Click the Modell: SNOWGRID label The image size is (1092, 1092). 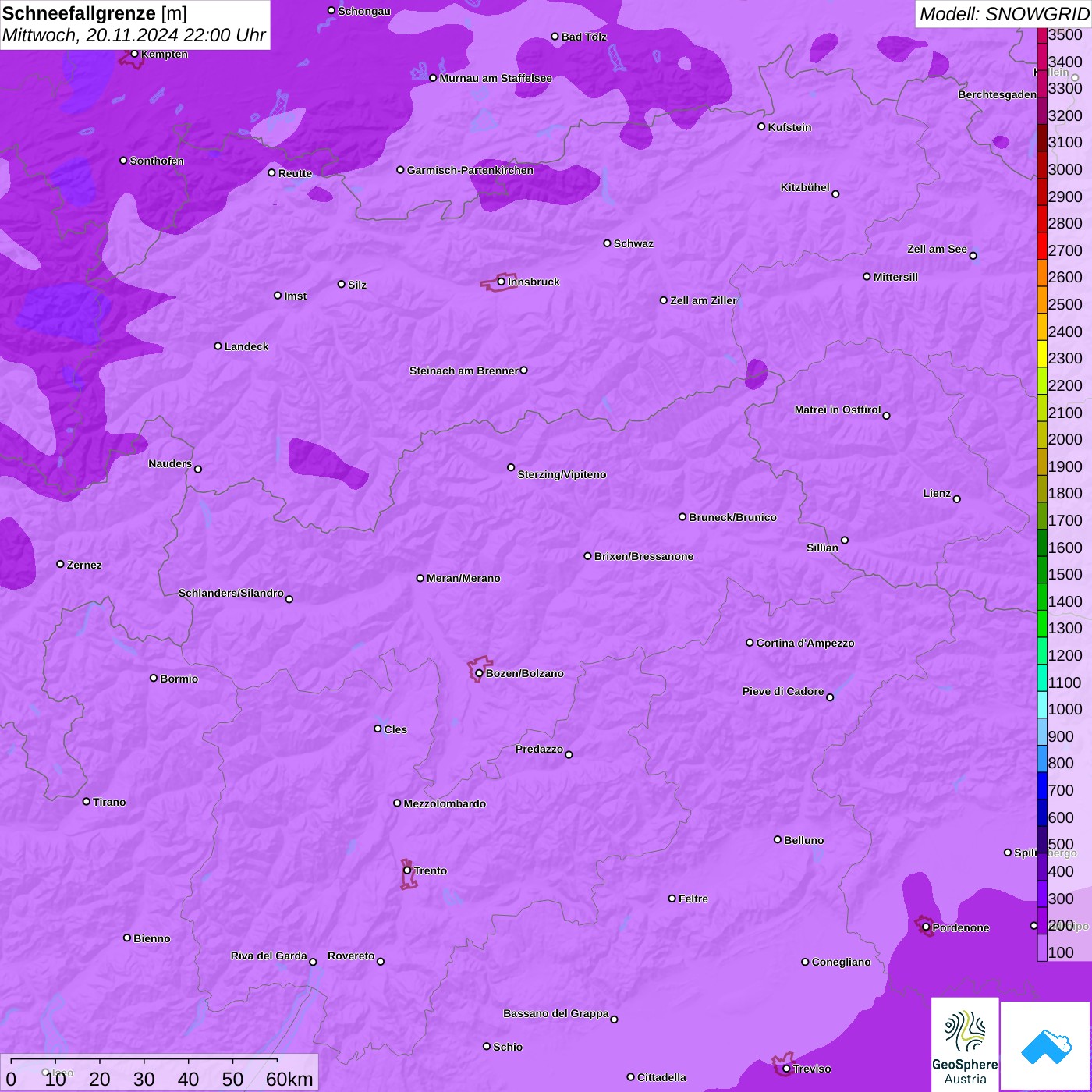[x=1004, y=14]
